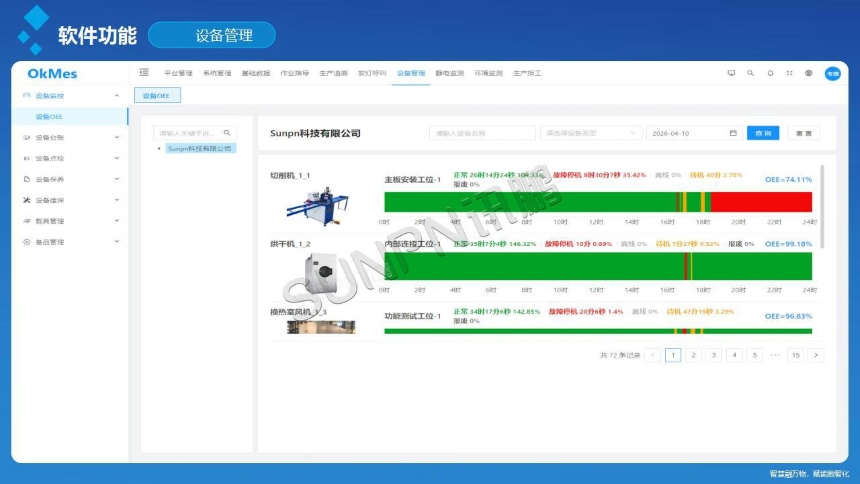Open the header search magnifier icon

pyautogui.click(x=750, y=73)
